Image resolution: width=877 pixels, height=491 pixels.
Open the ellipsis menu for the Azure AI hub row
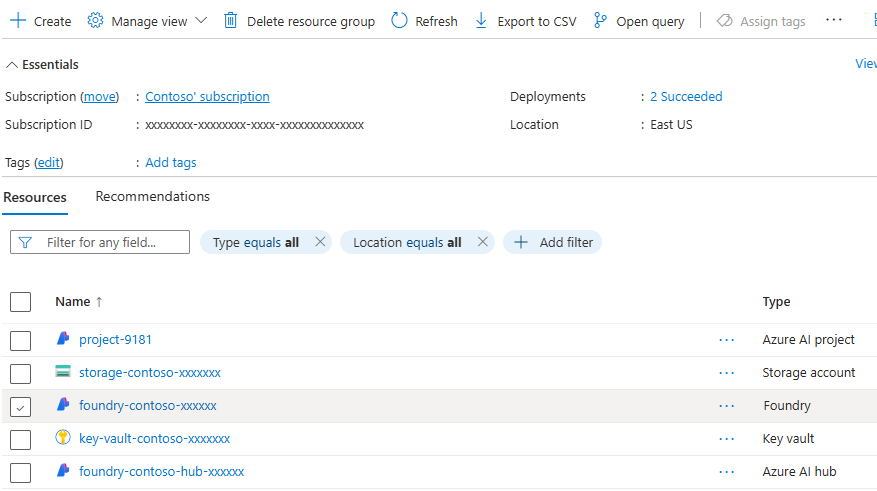727,472
